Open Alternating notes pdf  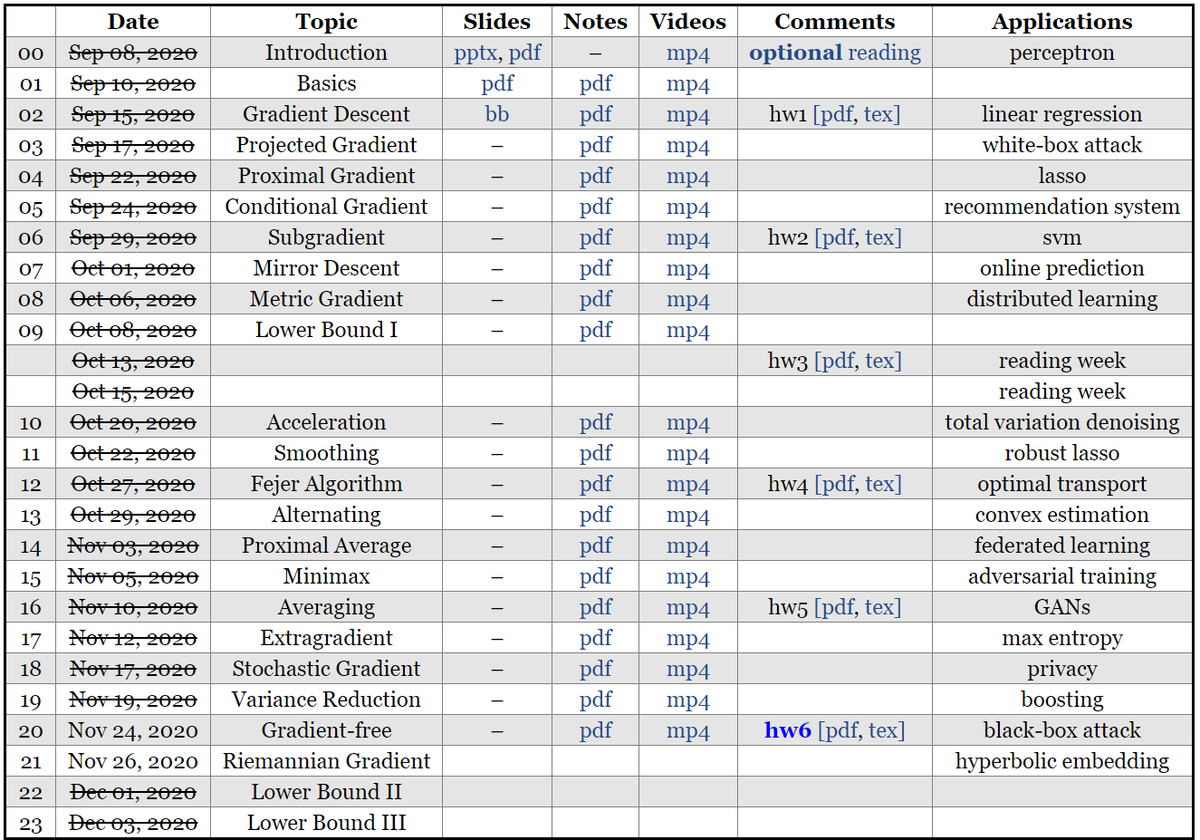[596, 516]
